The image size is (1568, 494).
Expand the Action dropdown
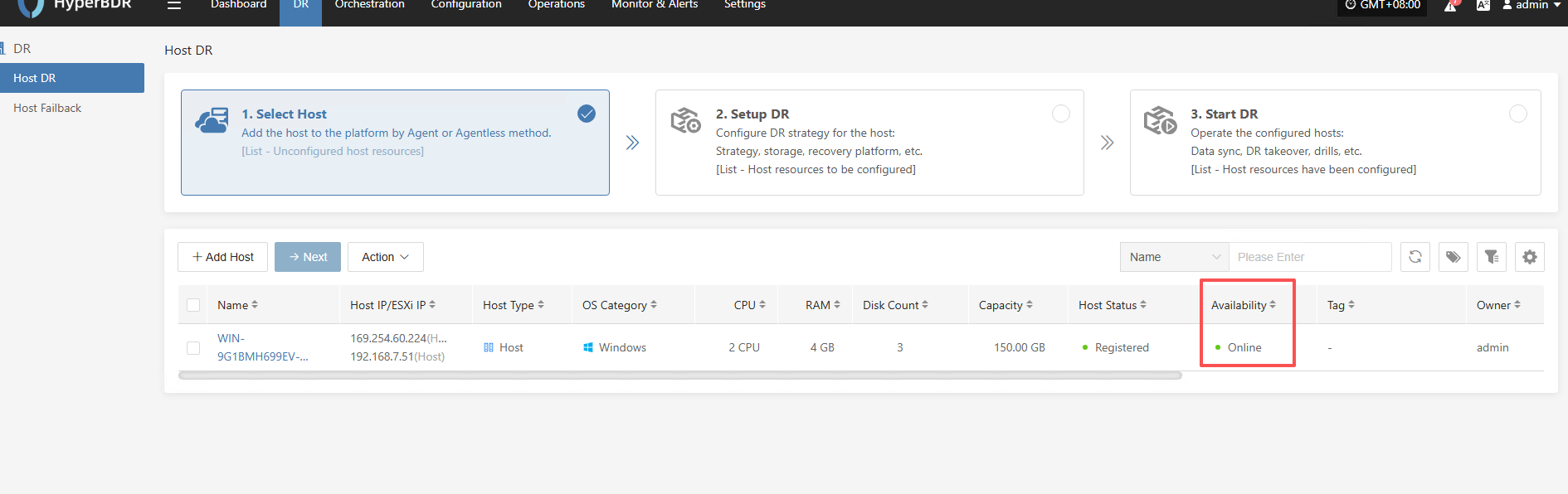point(385,257)
